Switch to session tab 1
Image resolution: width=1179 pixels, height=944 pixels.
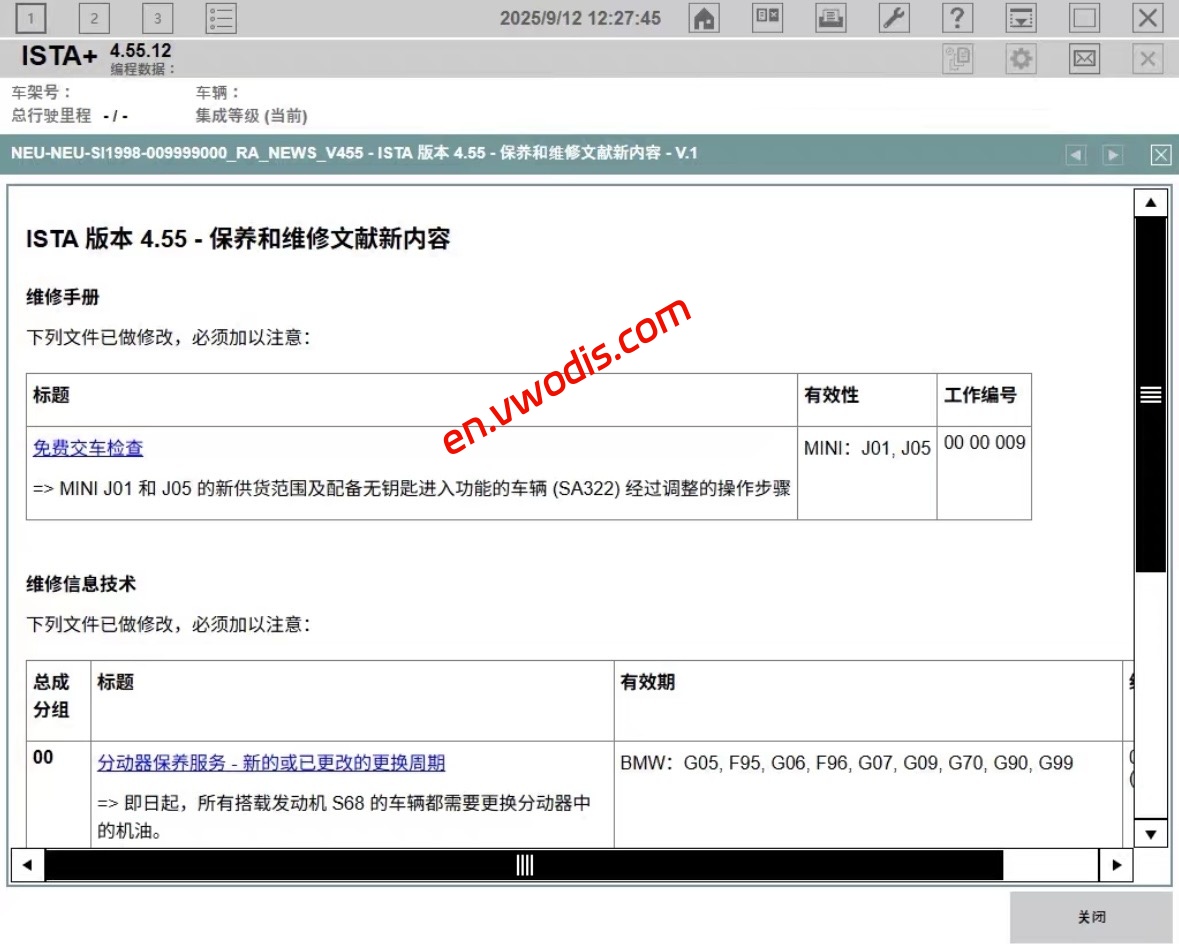(x=31, y=18)
